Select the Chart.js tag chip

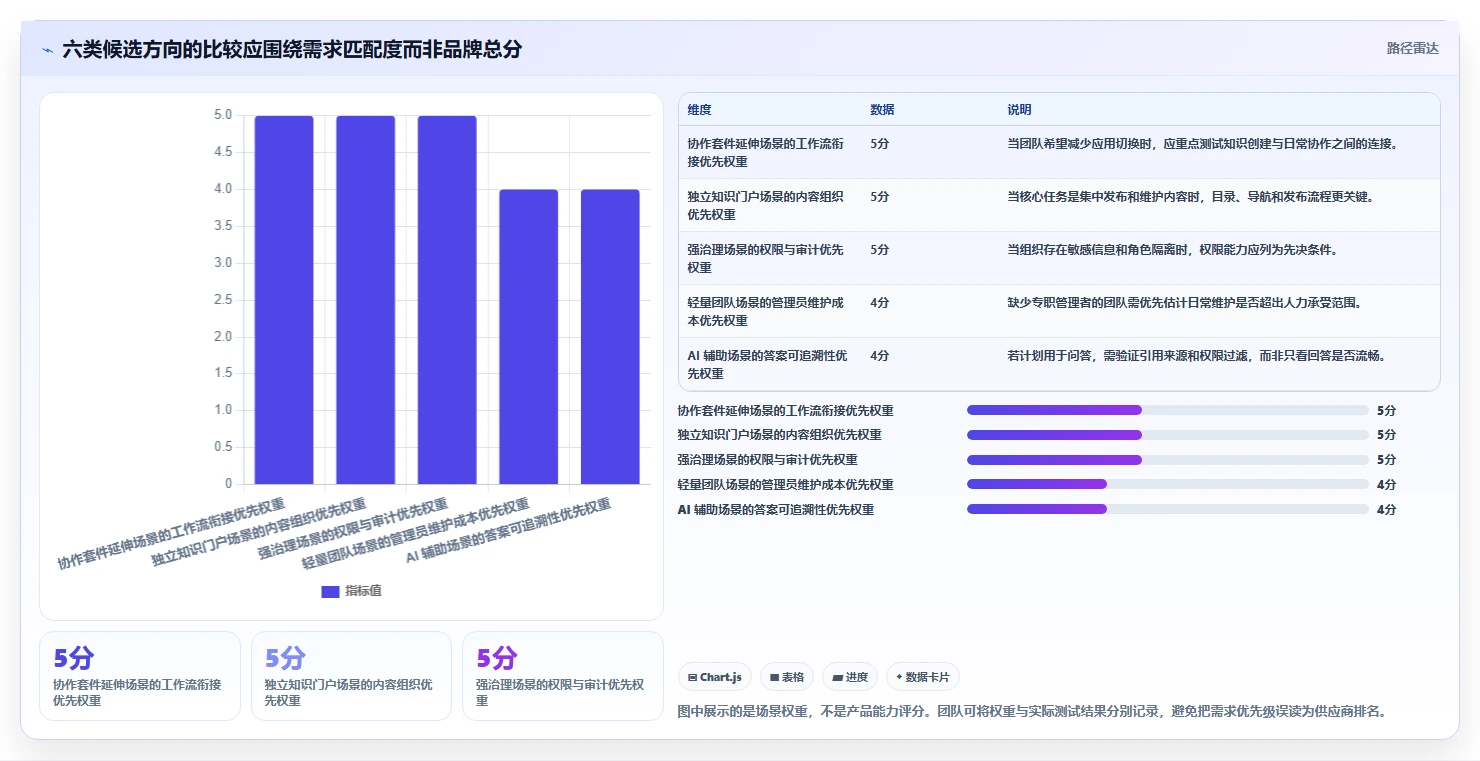715,677
